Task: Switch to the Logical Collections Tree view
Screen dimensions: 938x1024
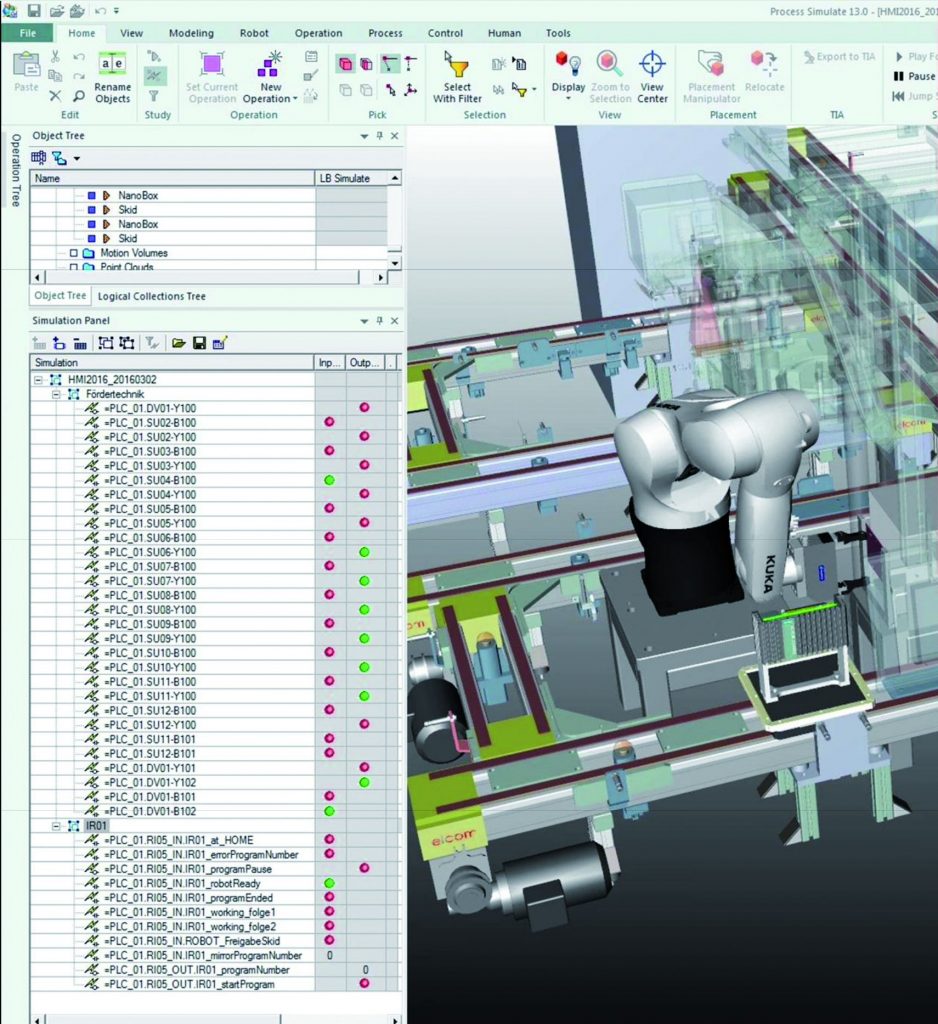Action: coord(149,296)
